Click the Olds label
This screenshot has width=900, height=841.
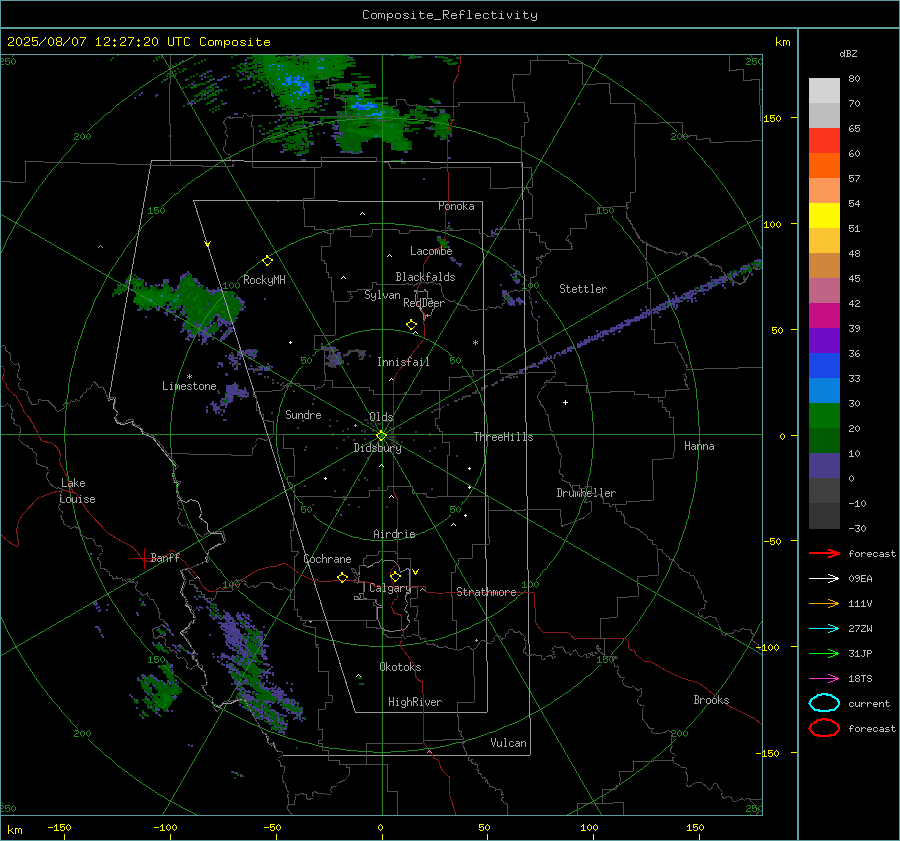coord(381,417)
